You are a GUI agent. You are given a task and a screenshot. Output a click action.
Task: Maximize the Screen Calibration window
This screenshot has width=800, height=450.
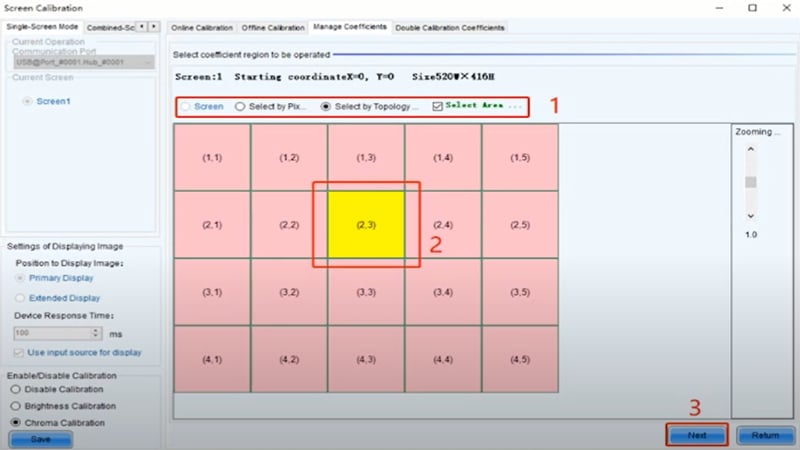pos(753,8)
